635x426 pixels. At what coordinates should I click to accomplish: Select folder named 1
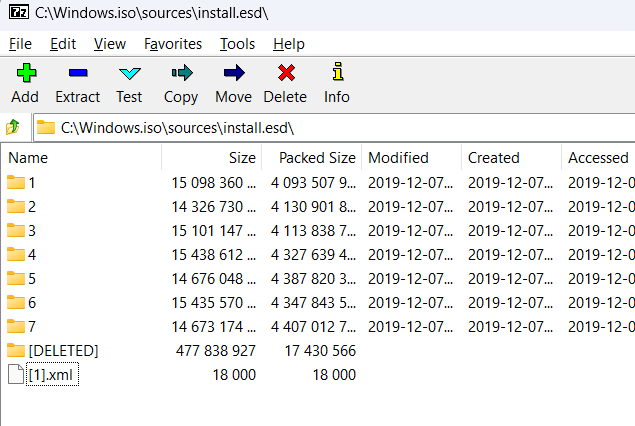[31, 182]
